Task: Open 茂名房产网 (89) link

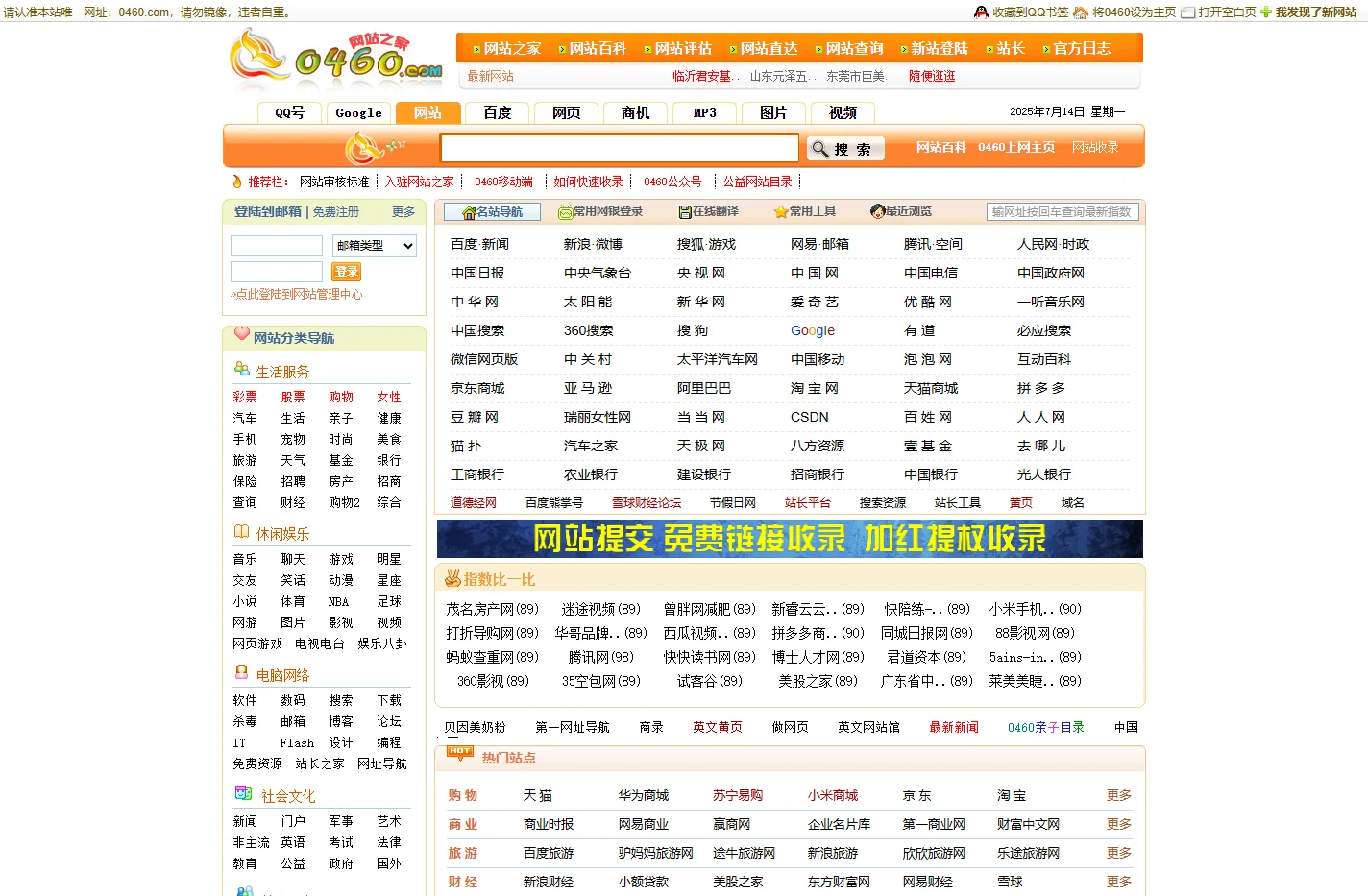Action: coord(492,609)
